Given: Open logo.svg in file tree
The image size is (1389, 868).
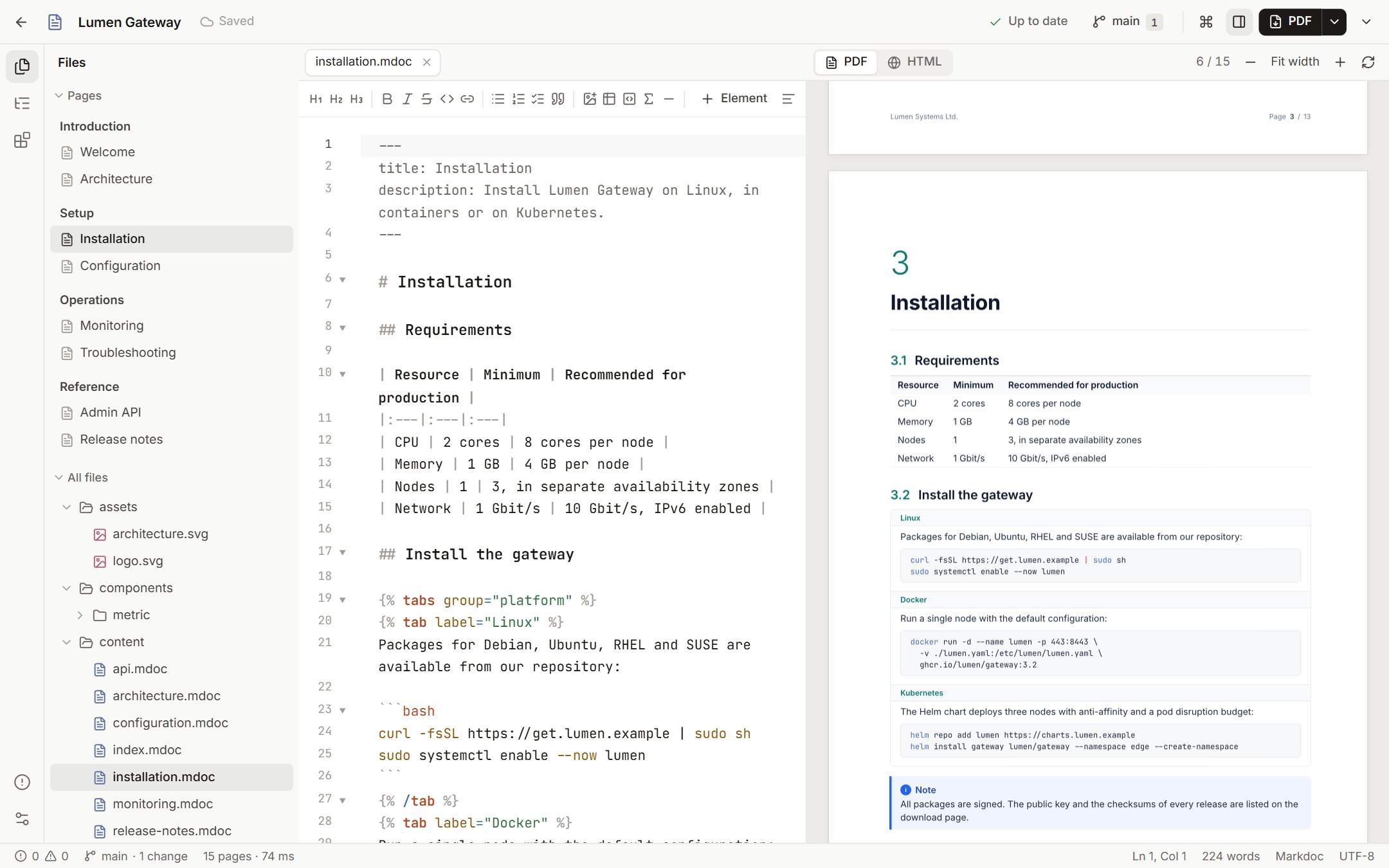Looking at the screenshot, I should click(171, 561).
